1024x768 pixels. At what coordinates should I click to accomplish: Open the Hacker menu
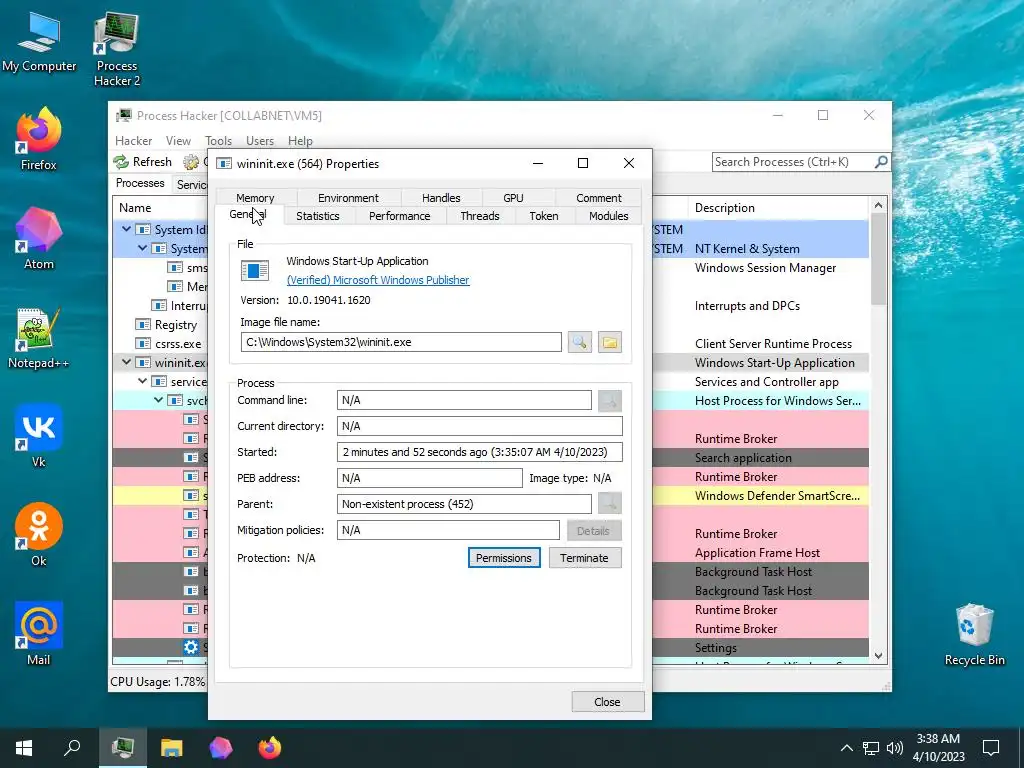(134, 141)
